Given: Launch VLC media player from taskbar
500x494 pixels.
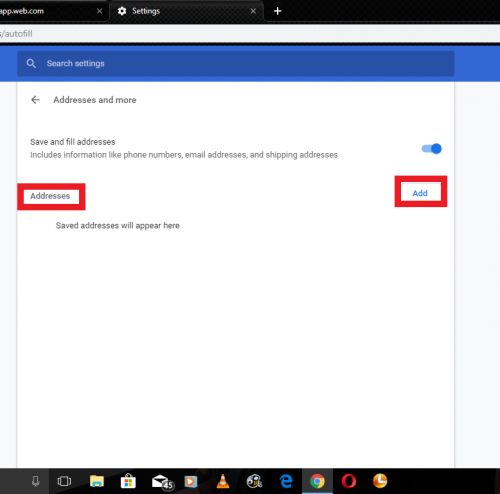Looking at the screenshot, I should 223,481.
